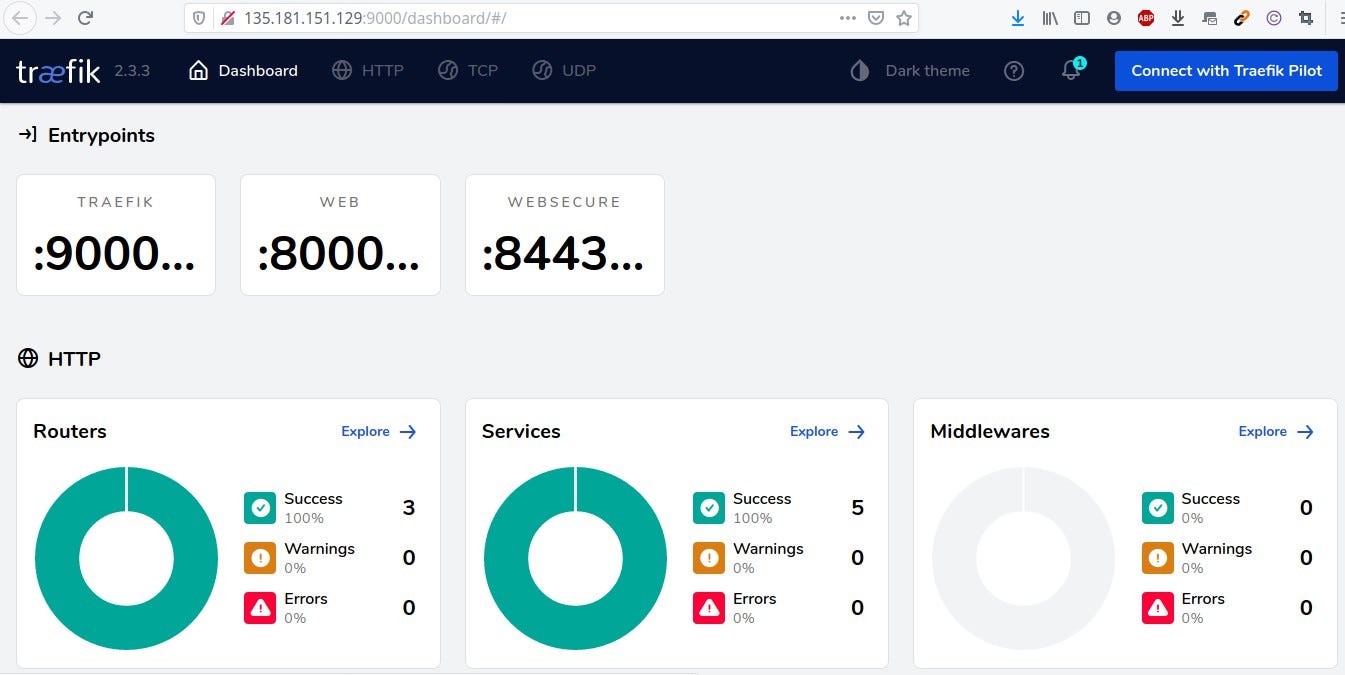
Task: Select the WEBSECURE entrypoint card
Action: tap(565, 235)
